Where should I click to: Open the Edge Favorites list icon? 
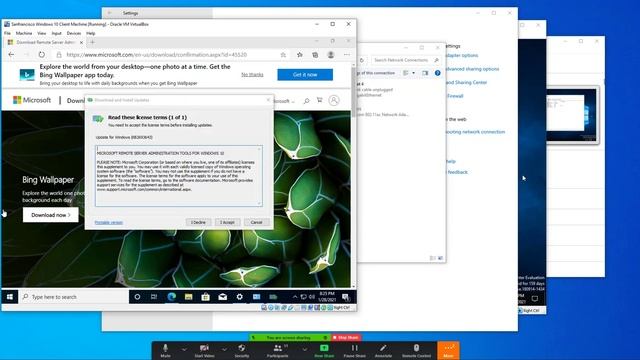[x=300, y=55]
